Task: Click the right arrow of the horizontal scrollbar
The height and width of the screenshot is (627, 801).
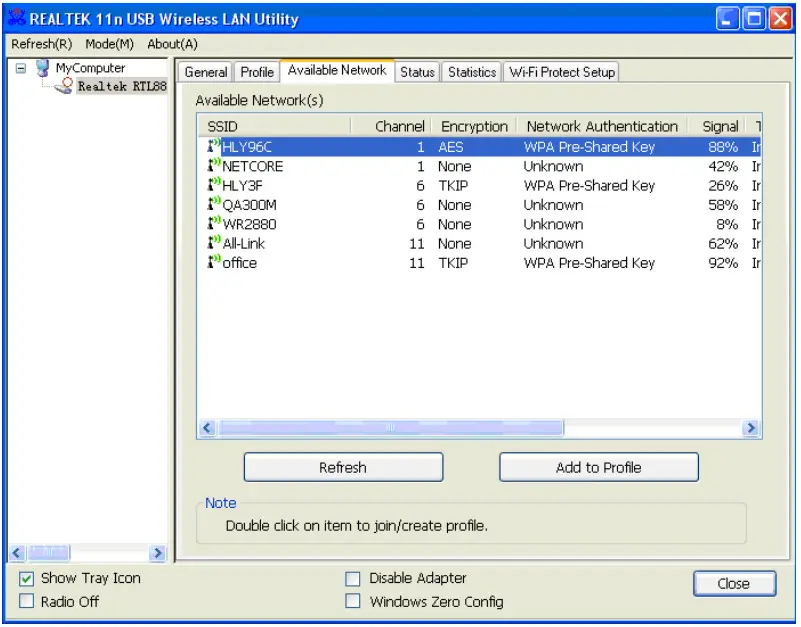Action: (x=752, y=428)
